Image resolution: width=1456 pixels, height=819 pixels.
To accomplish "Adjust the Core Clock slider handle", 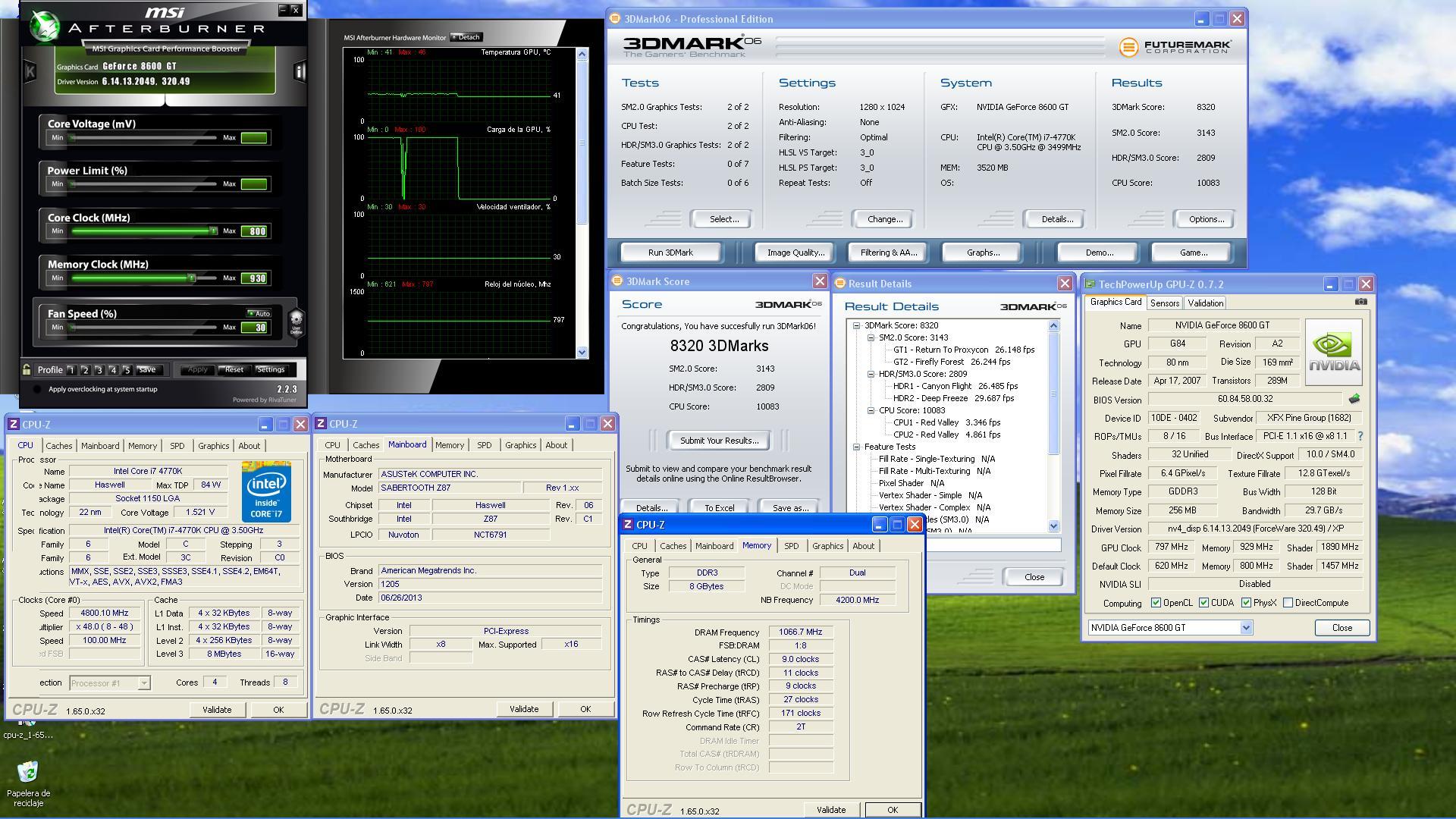I will pyautogui.click(x=213, y=231).
